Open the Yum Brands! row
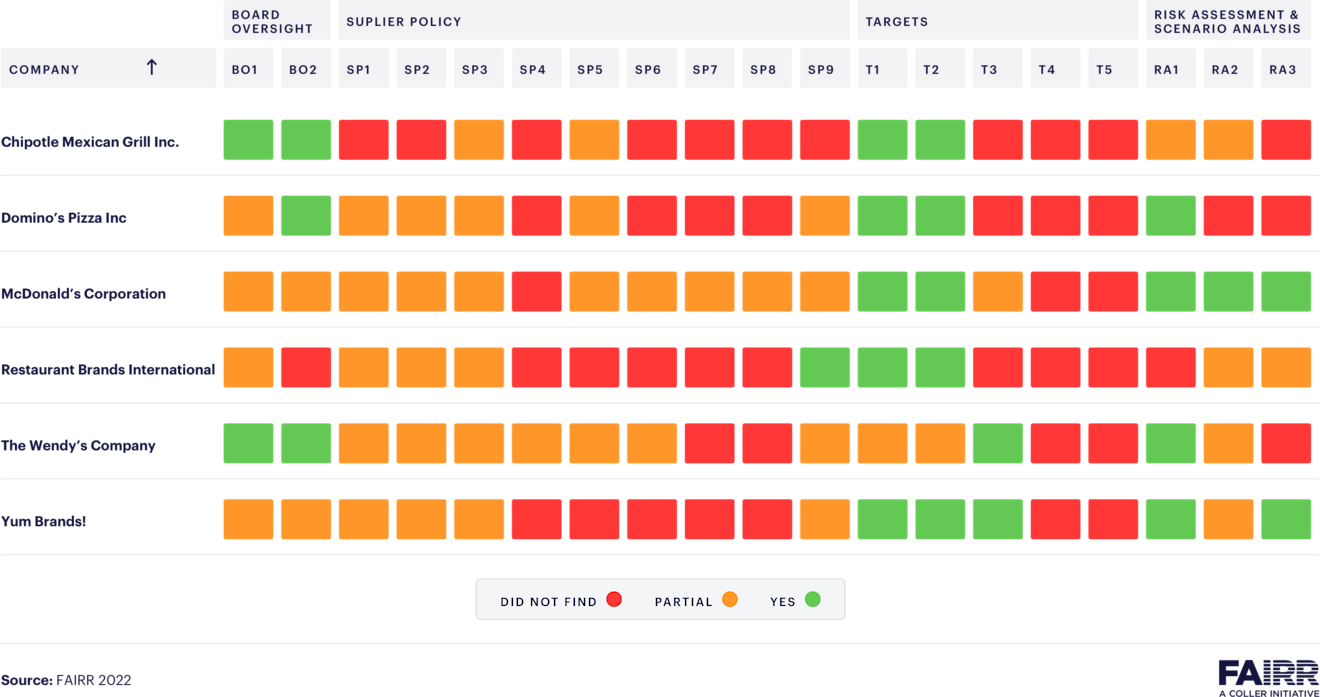 660,520
